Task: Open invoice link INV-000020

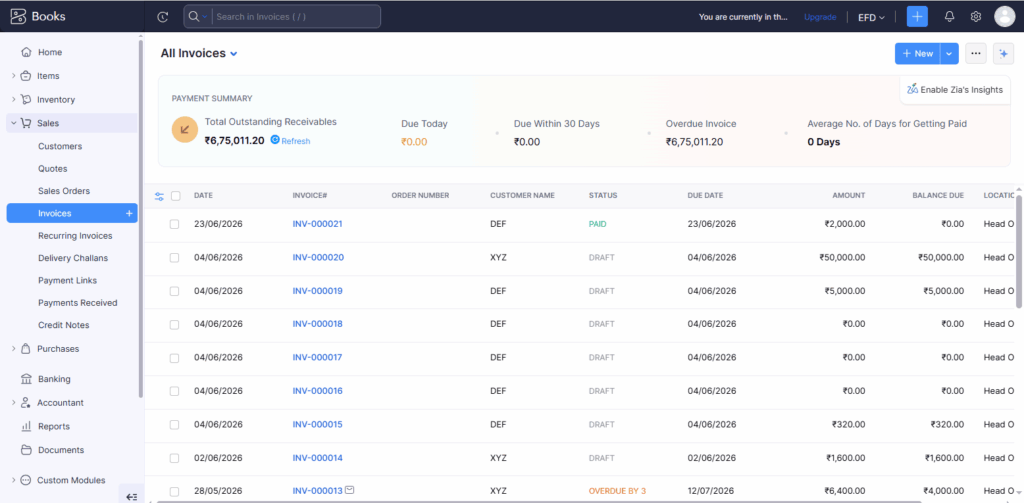Action: coord(318,257)
